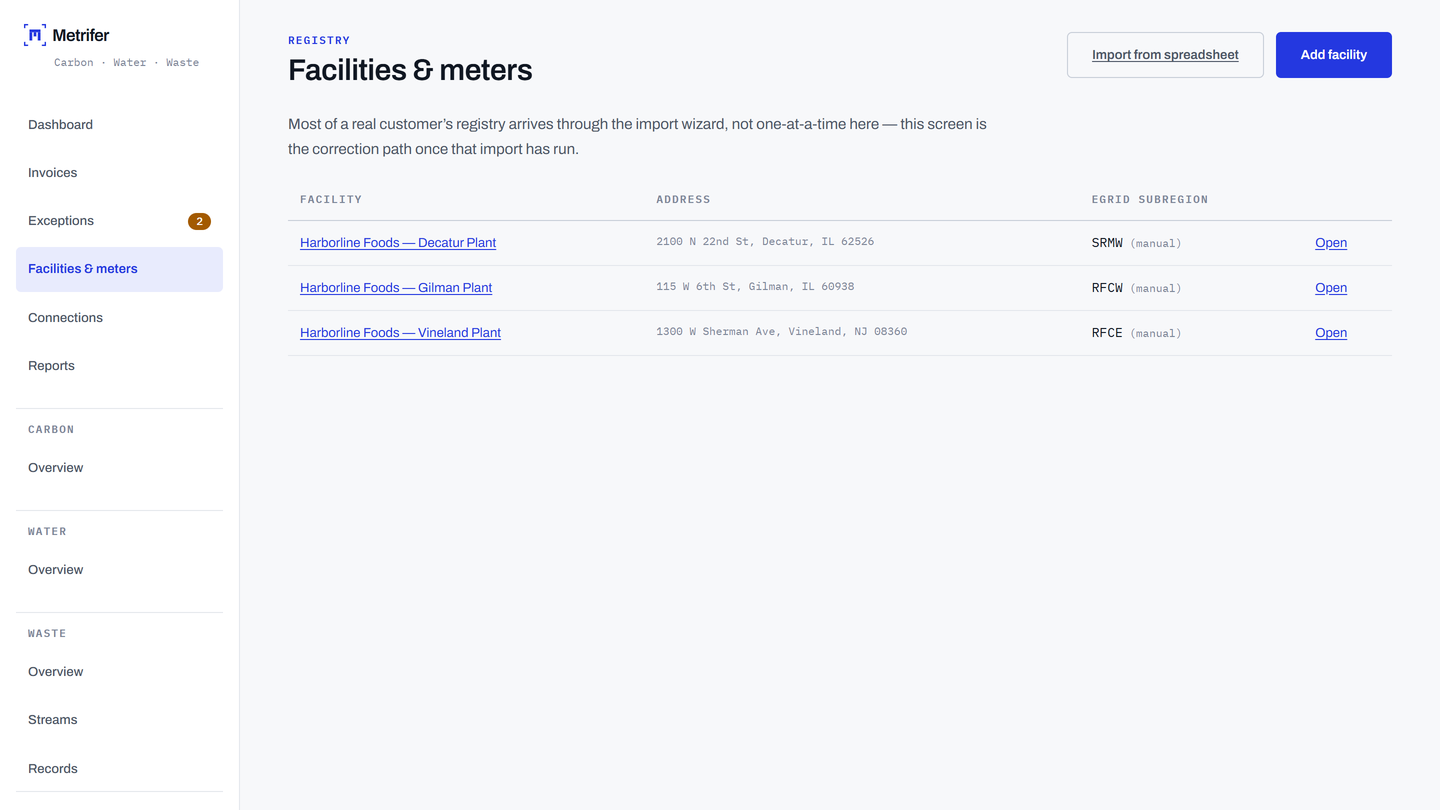The width and height of the screenshot is (1440, 810).
Task: Open Overview under the Waste section
Action: click(119, 672)
